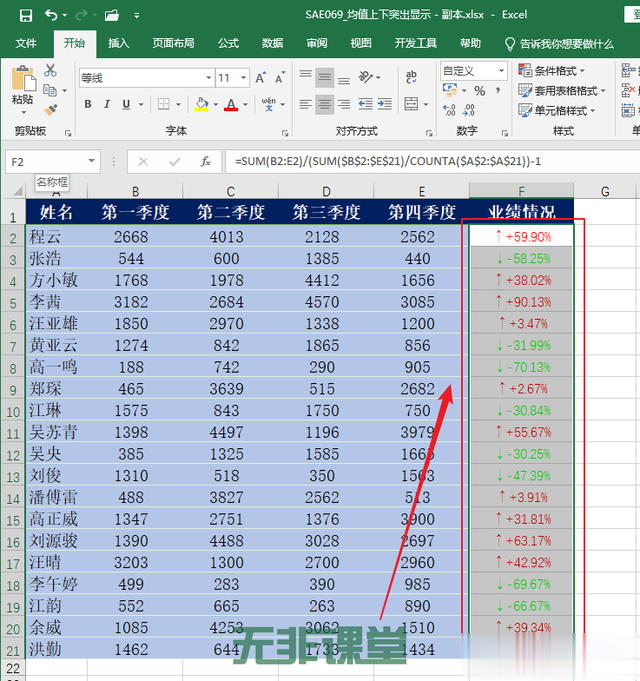Click the Increase Decimal icon
This screenshot has width=640, height=681.
tap(449, 110)
